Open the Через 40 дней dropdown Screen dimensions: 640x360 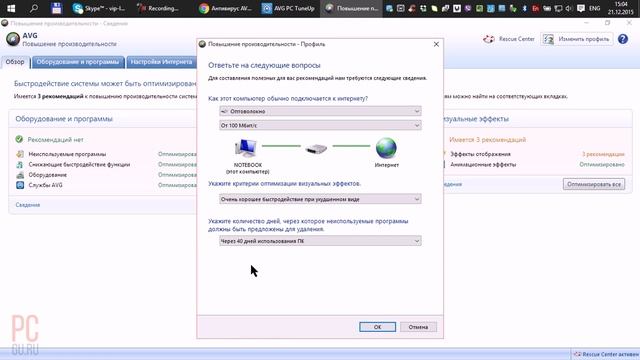coord(320,241)
